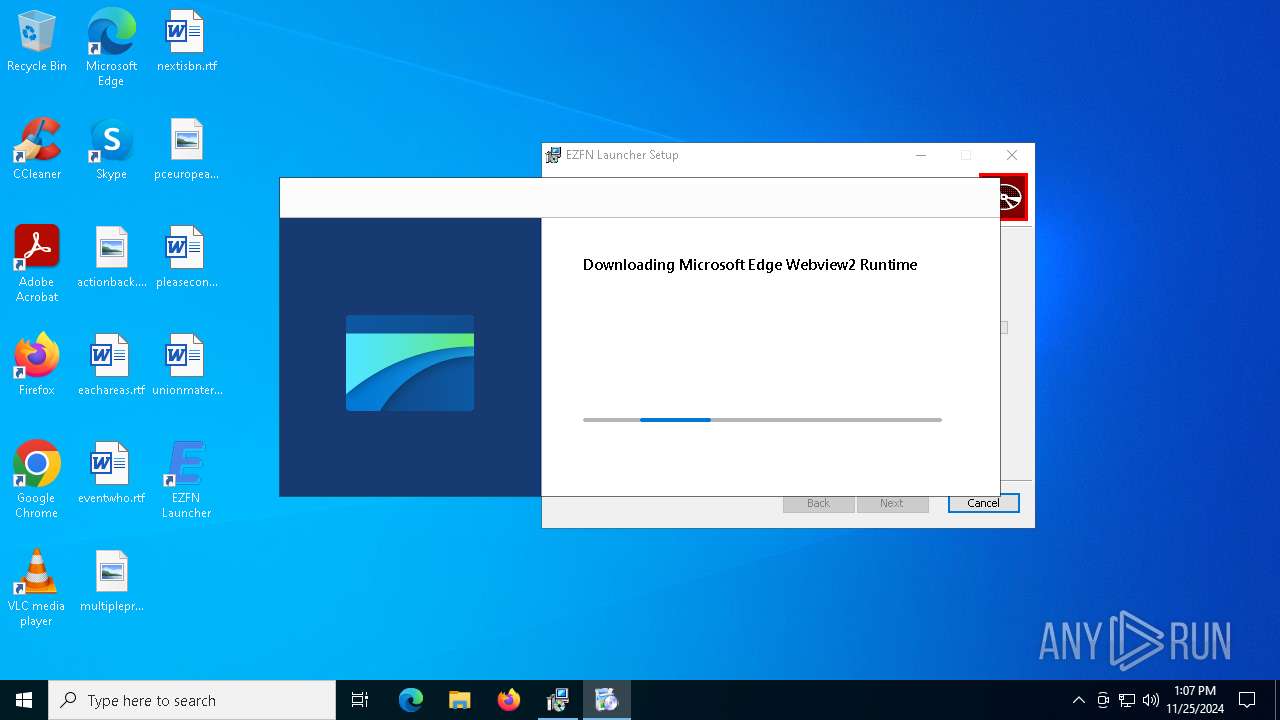The image size is (1280, 720).
Task: Open the Recycle Bin desktop icon
Action: [x=37, y=41]
